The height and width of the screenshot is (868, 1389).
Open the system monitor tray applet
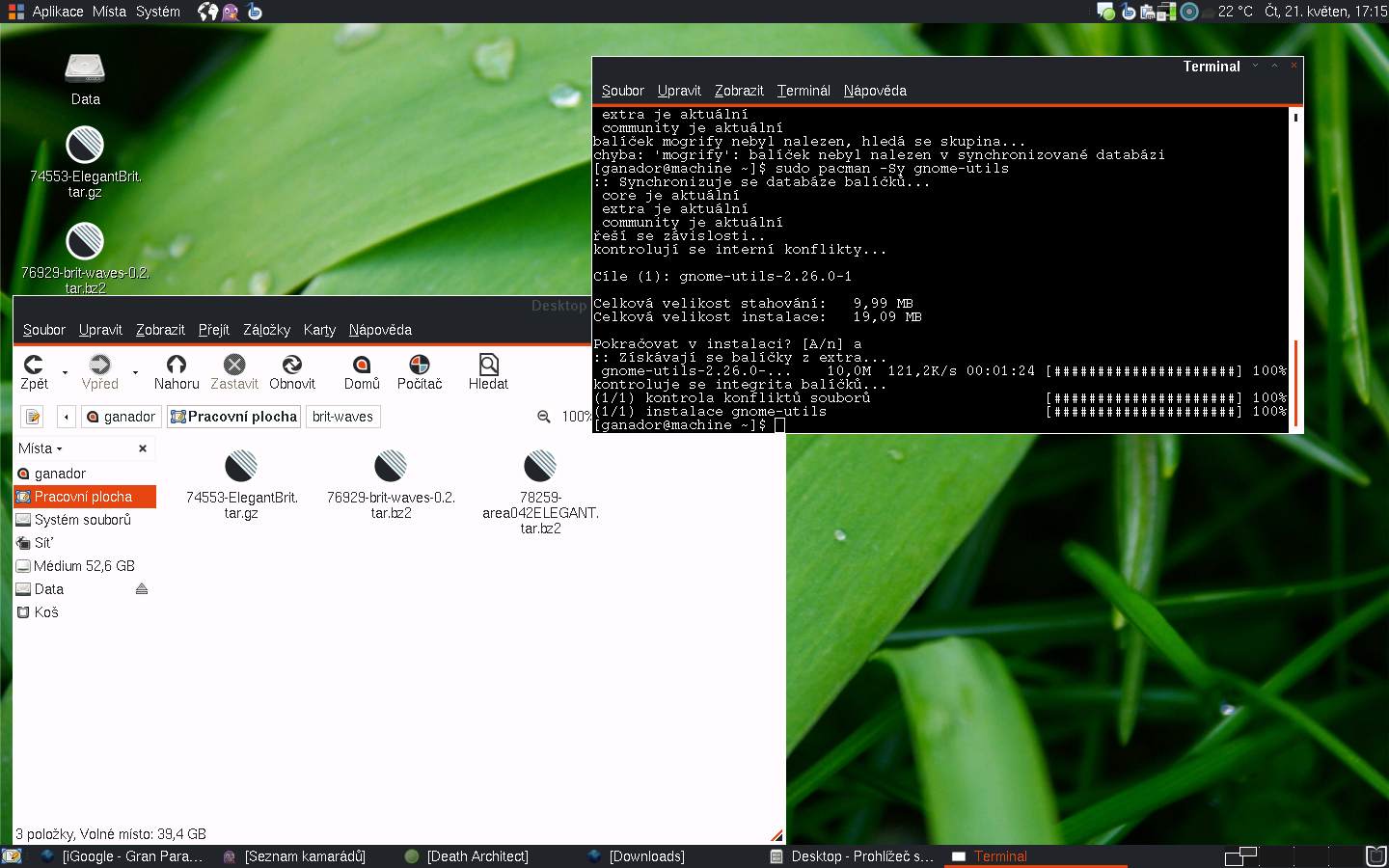tap(1166, 12)
